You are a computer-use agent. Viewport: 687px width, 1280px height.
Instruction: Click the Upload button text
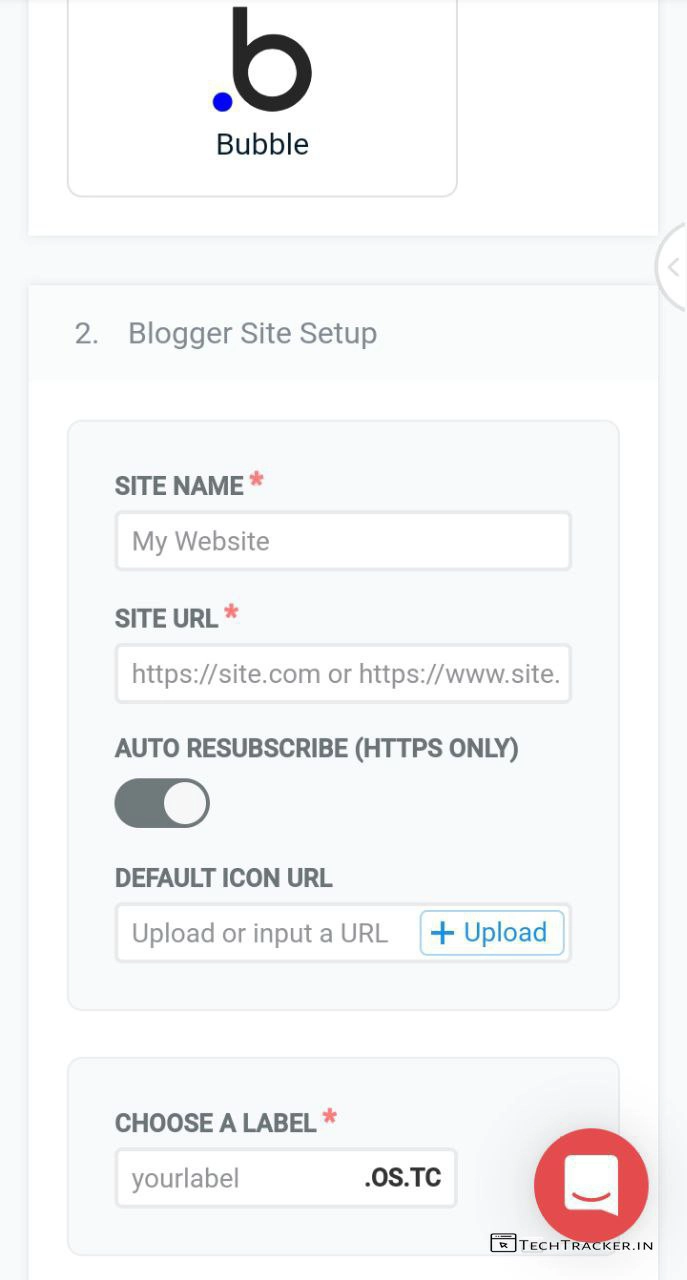505,933
